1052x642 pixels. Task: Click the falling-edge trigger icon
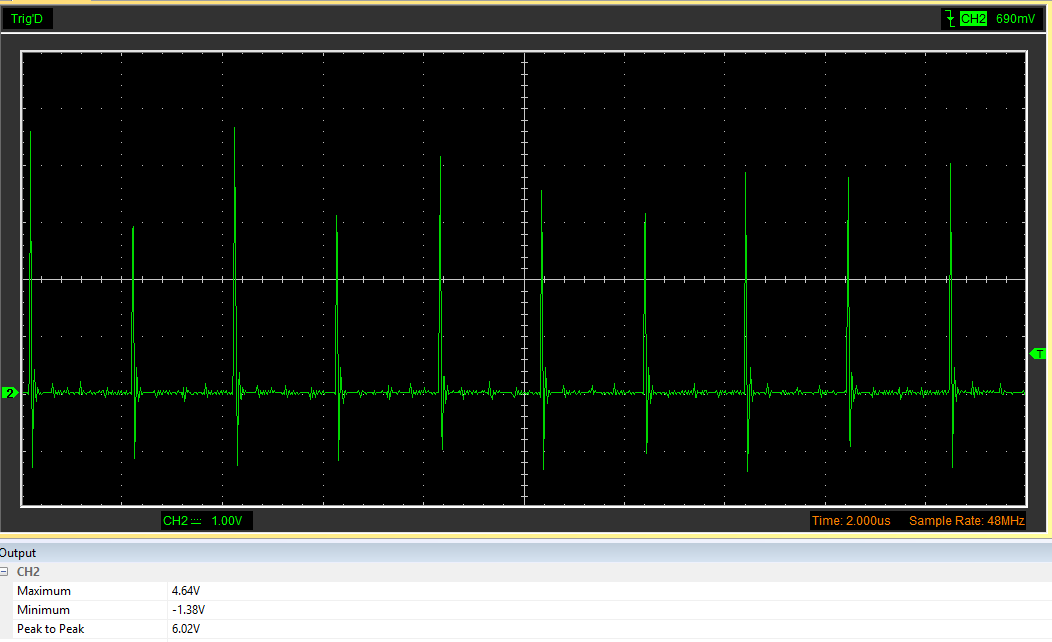tap(949, 18)
